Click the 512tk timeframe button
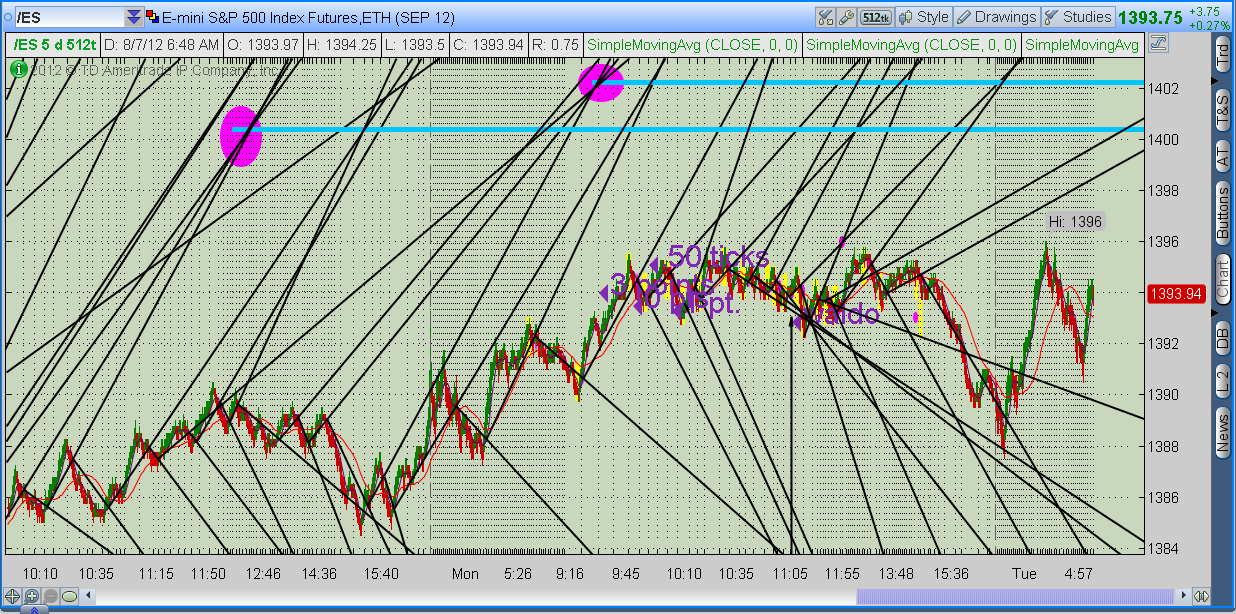Image resolution: width=1236 pixels, height=614 pixels. [875, 17]
